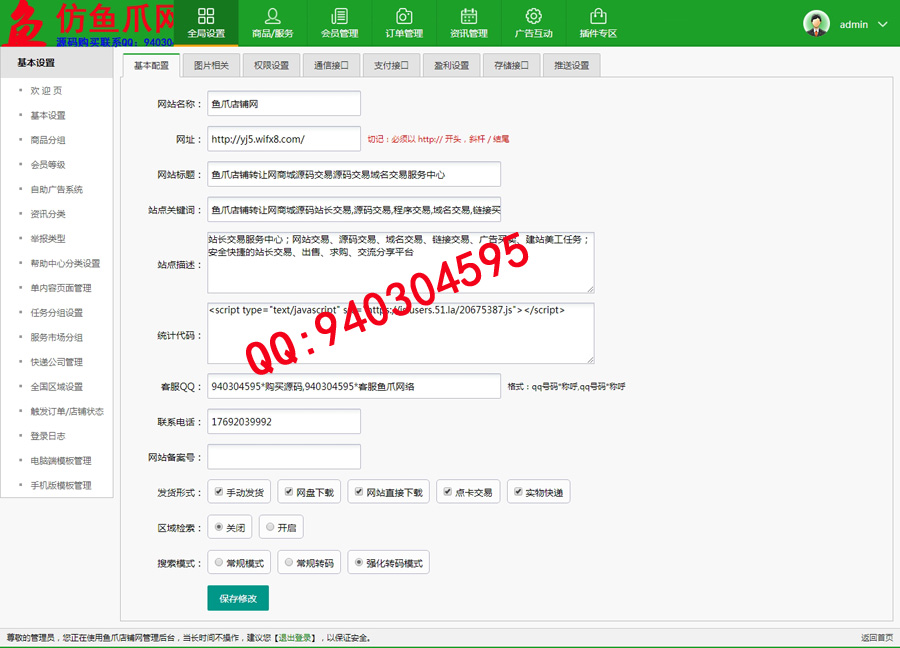Toggle the 实物快递 checkbox
This screenshot has height=648, width=900.
click(x=518, y=492)
